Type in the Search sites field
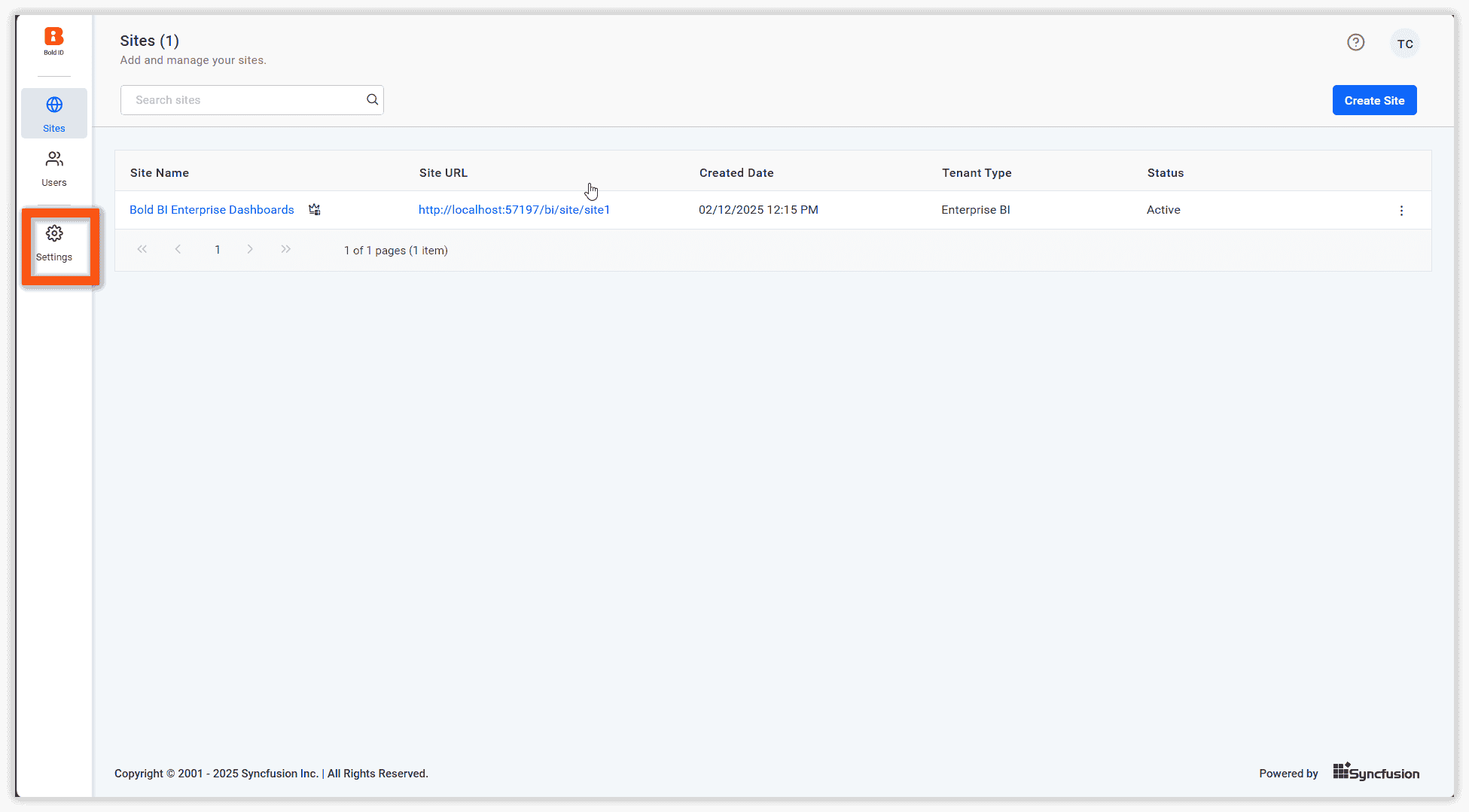The image size is (1469, 812). pos(245,100)
